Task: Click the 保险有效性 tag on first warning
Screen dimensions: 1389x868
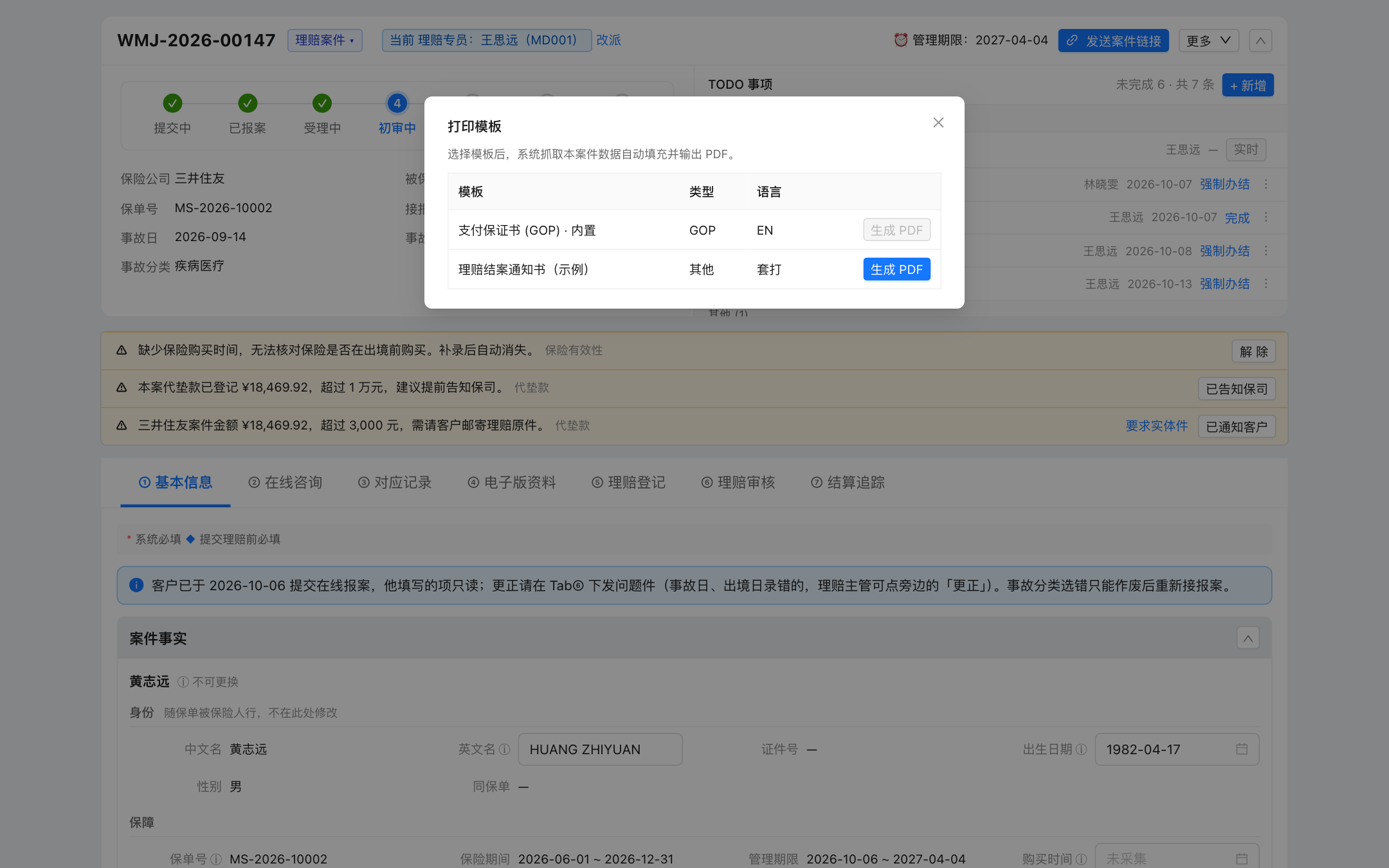Action: click(574, 350)
